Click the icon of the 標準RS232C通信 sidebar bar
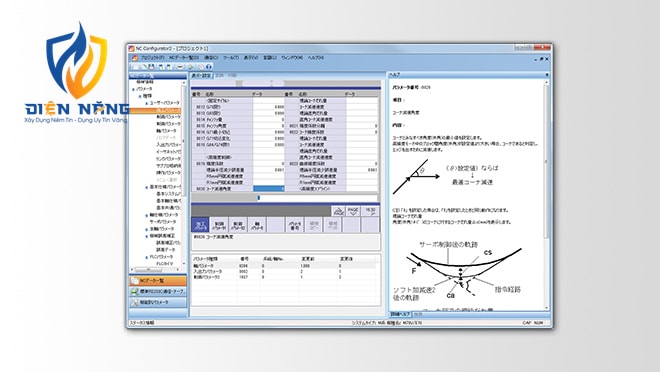This screenshot has height=372, width=660. tap(135, 291)
